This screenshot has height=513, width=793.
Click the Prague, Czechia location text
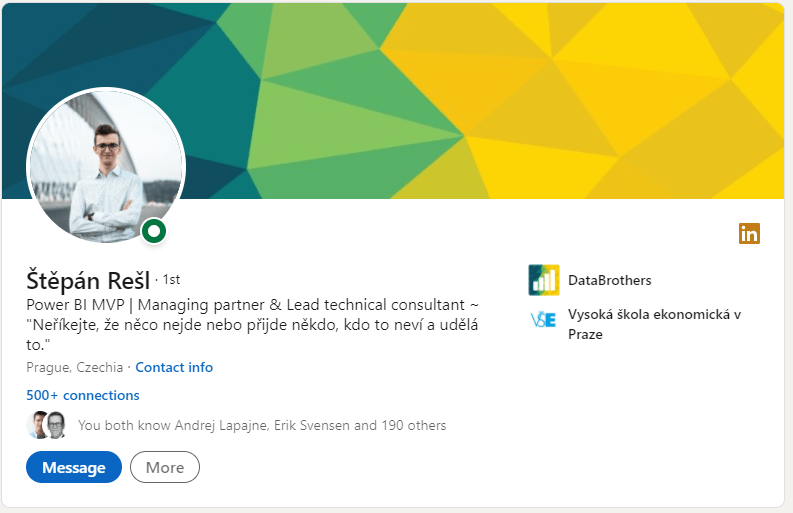[x=75, y=367]
